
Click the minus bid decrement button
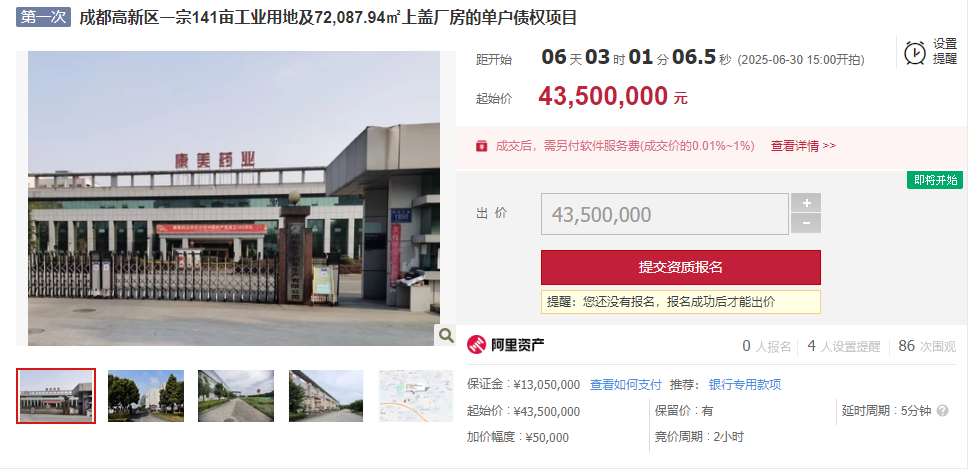806,223
